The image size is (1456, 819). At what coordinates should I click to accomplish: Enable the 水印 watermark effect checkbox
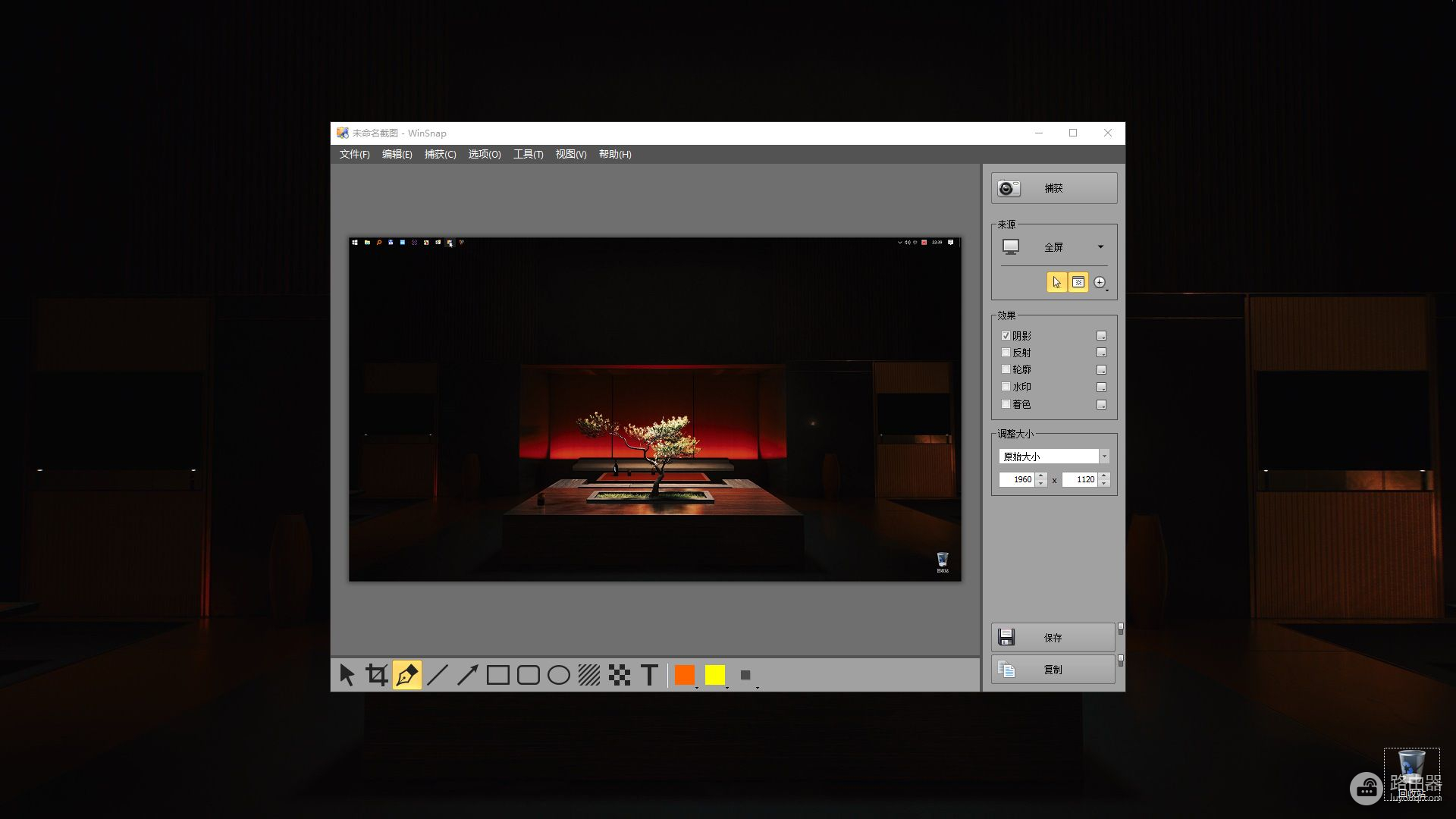click(x=1006, y=387)
